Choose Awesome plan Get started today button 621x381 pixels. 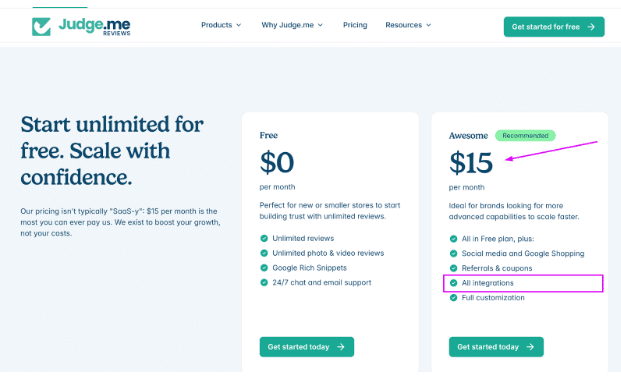(496, 347)
